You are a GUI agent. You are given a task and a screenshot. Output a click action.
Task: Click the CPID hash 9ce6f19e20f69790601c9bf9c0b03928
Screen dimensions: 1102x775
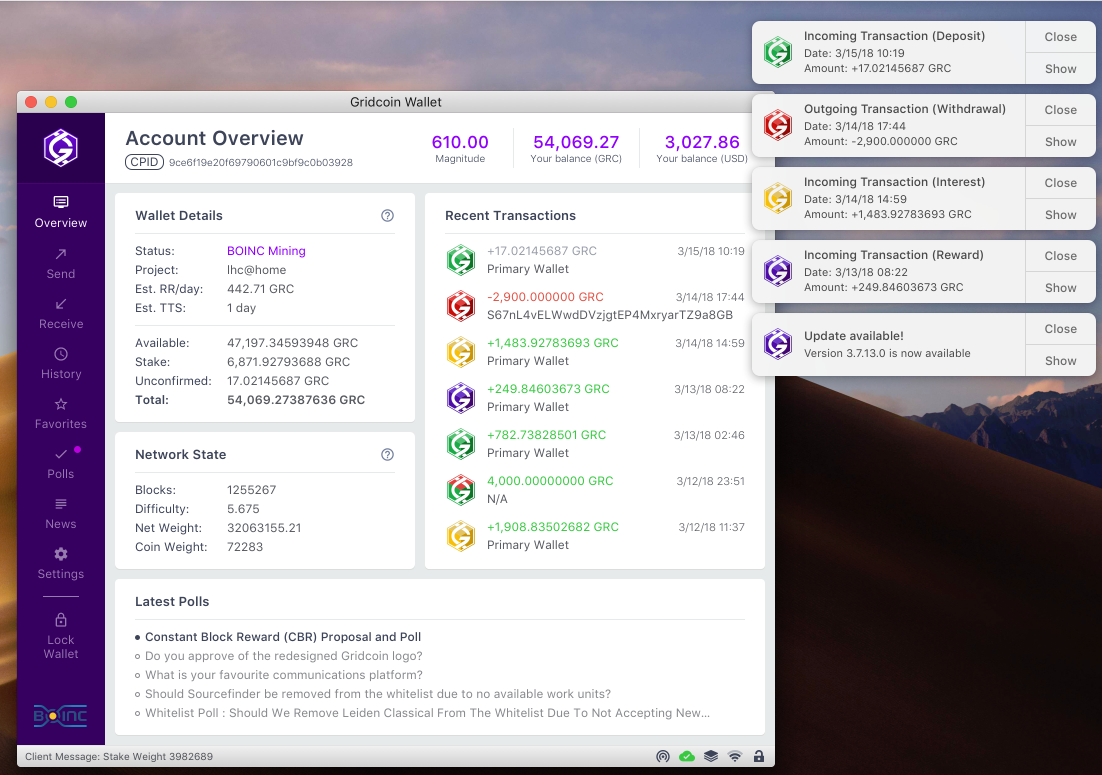pos(261,162)
